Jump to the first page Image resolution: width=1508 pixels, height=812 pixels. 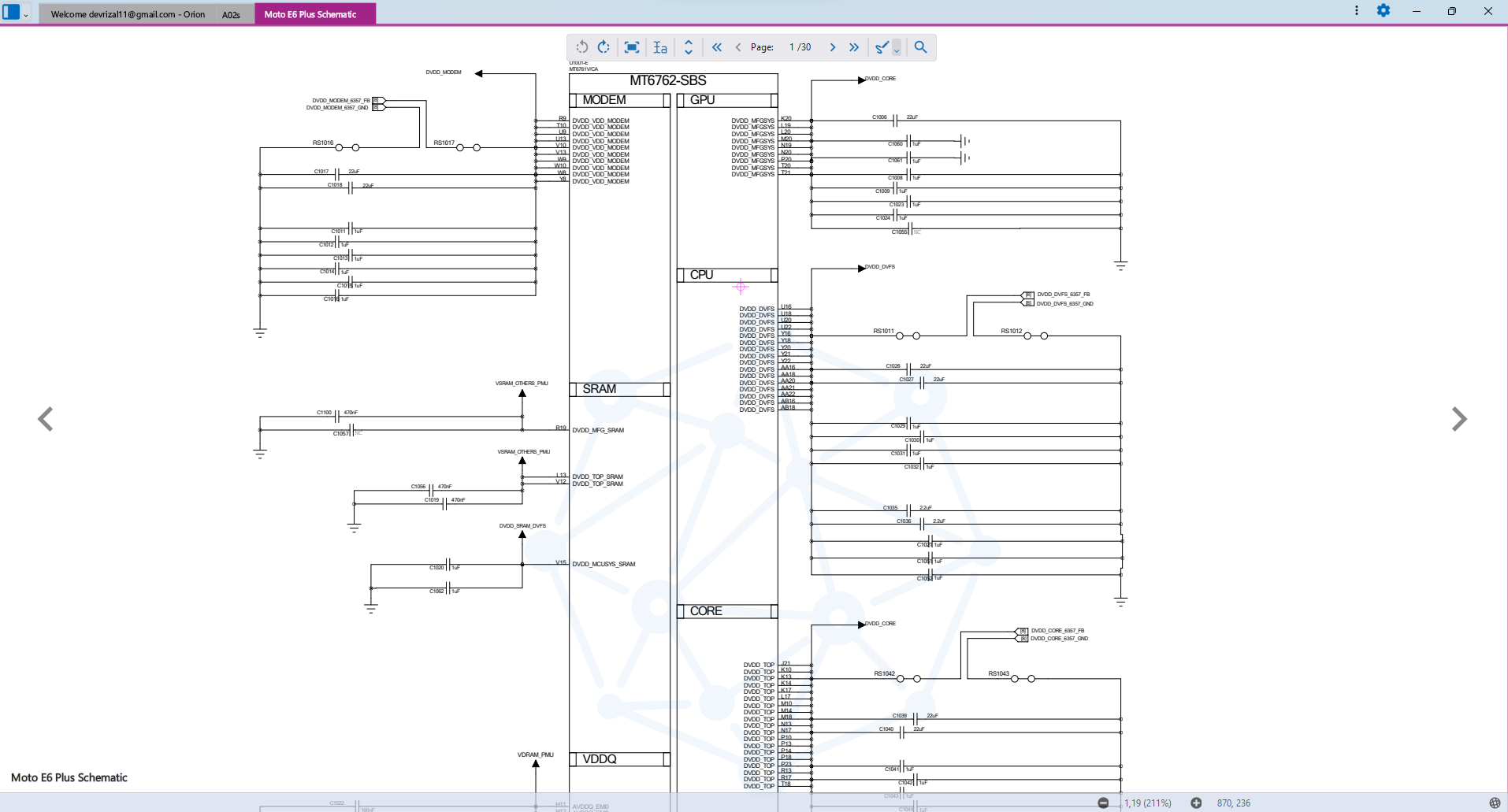716,47
